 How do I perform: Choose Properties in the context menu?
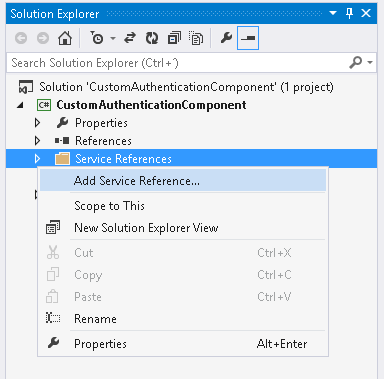pyautogui.click(x=183, y=344)
